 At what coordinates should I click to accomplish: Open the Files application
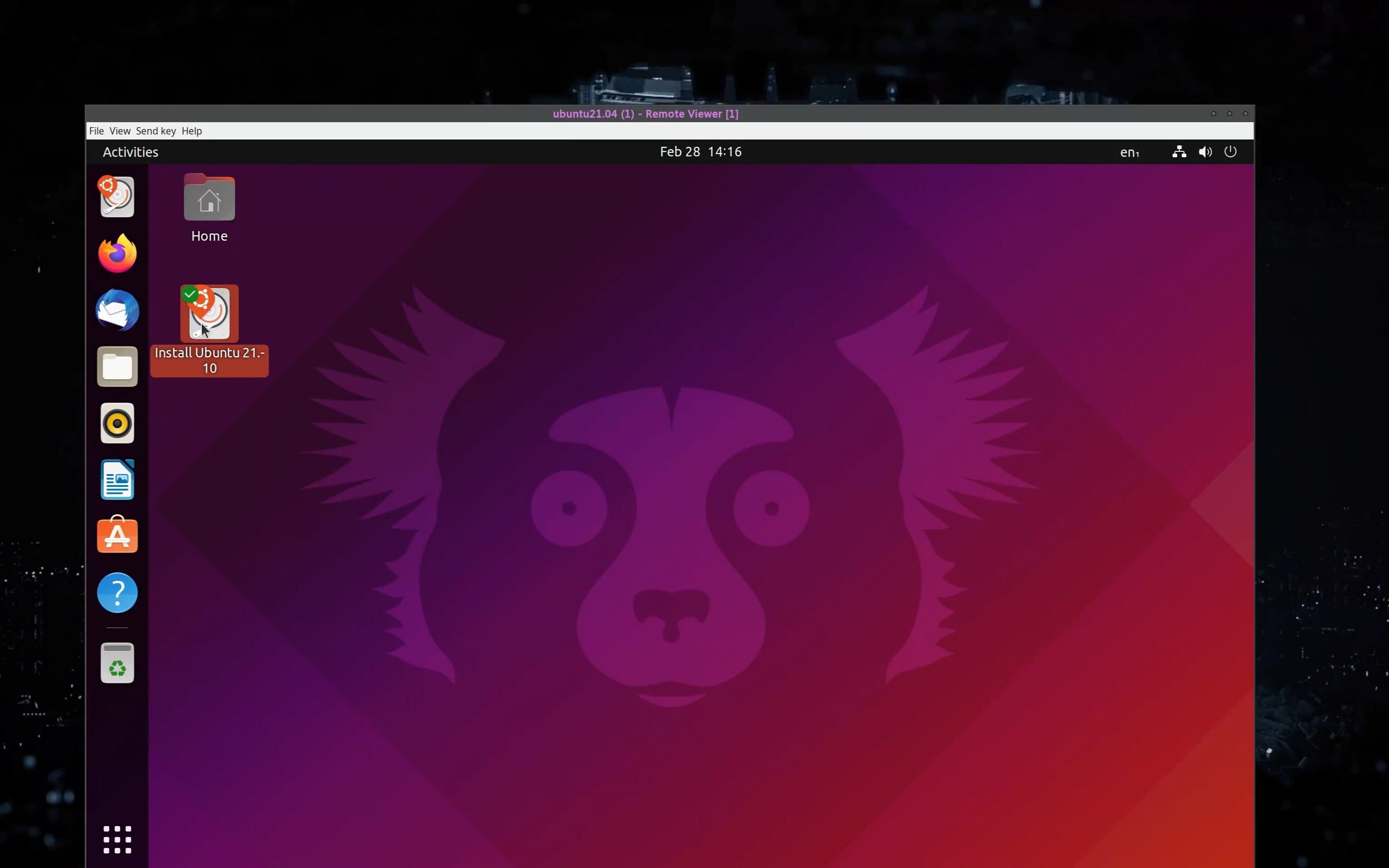point(117,366)
